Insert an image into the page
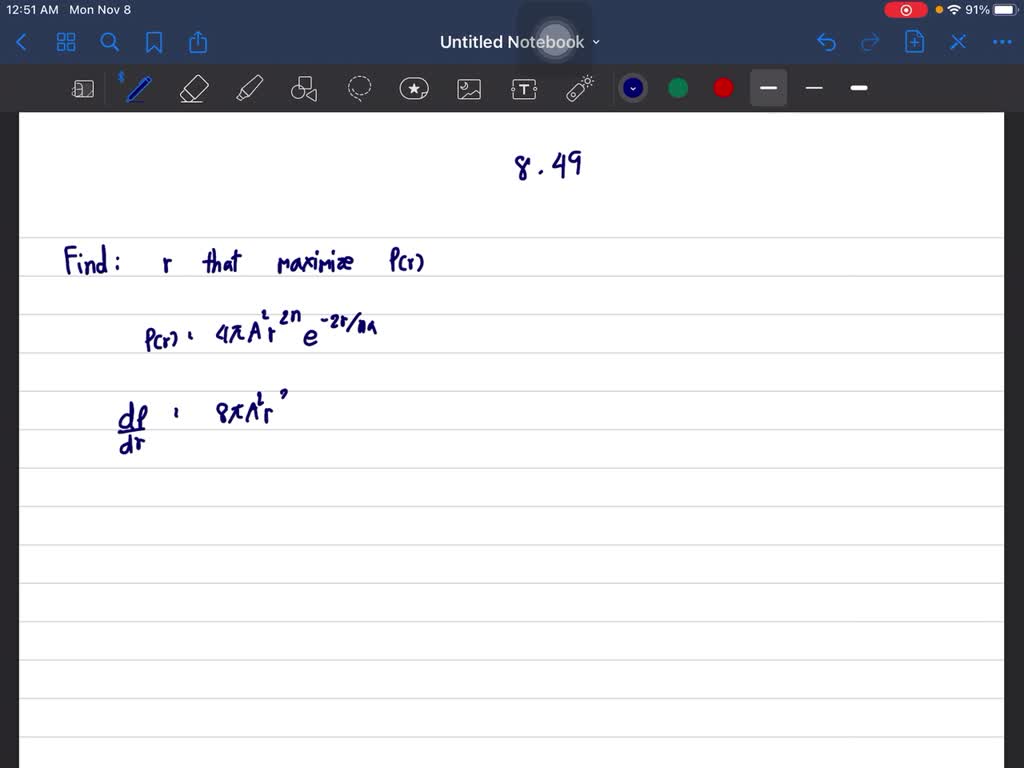The image size is (1024, 768). click(x=469, y=88)
